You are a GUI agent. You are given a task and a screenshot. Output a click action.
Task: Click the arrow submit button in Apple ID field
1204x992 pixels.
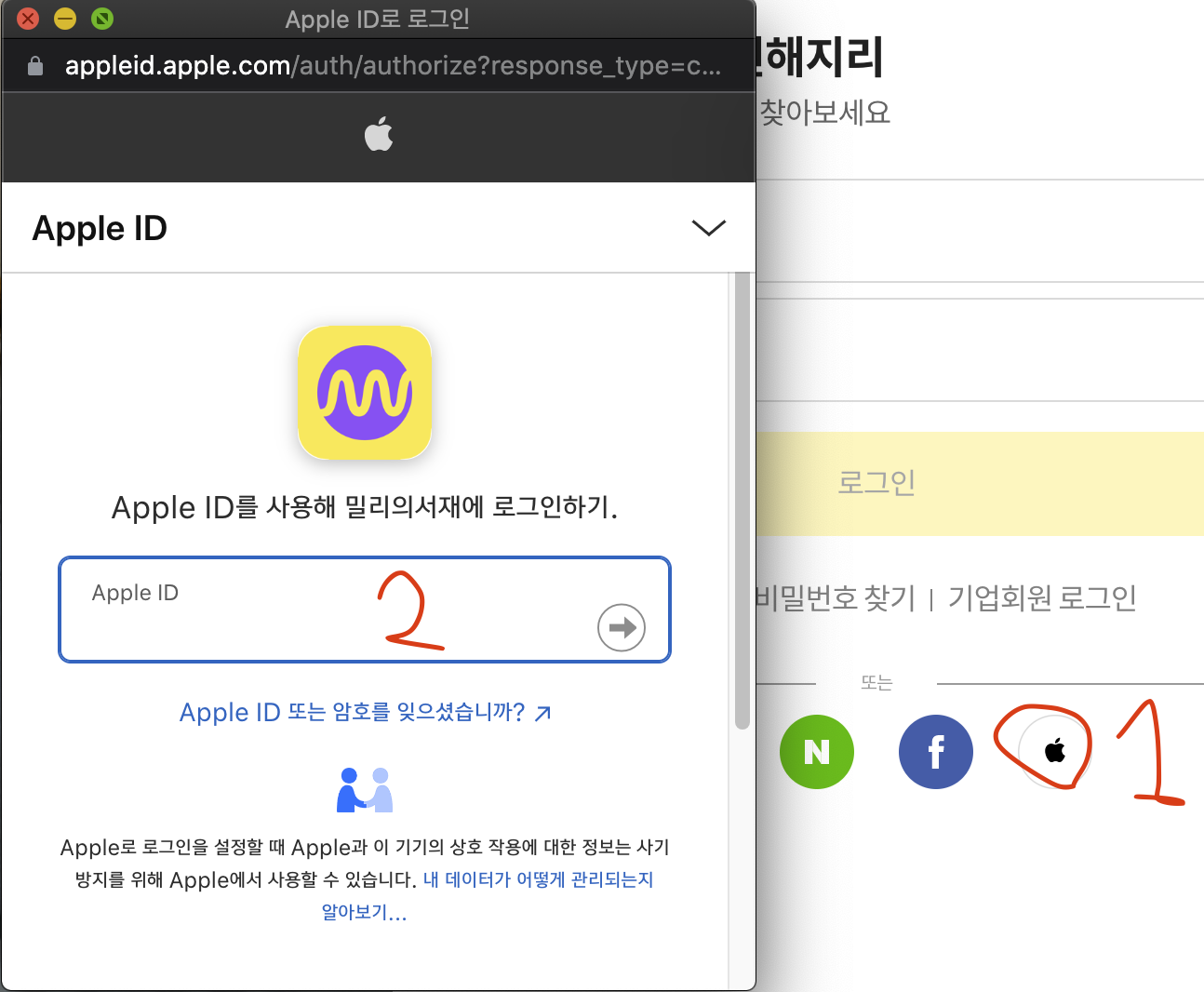(622, 627)
